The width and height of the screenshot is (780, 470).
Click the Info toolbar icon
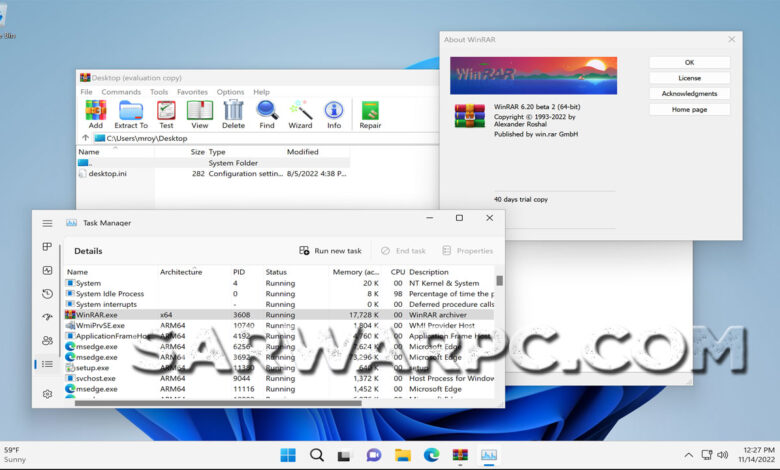(334, 114)
